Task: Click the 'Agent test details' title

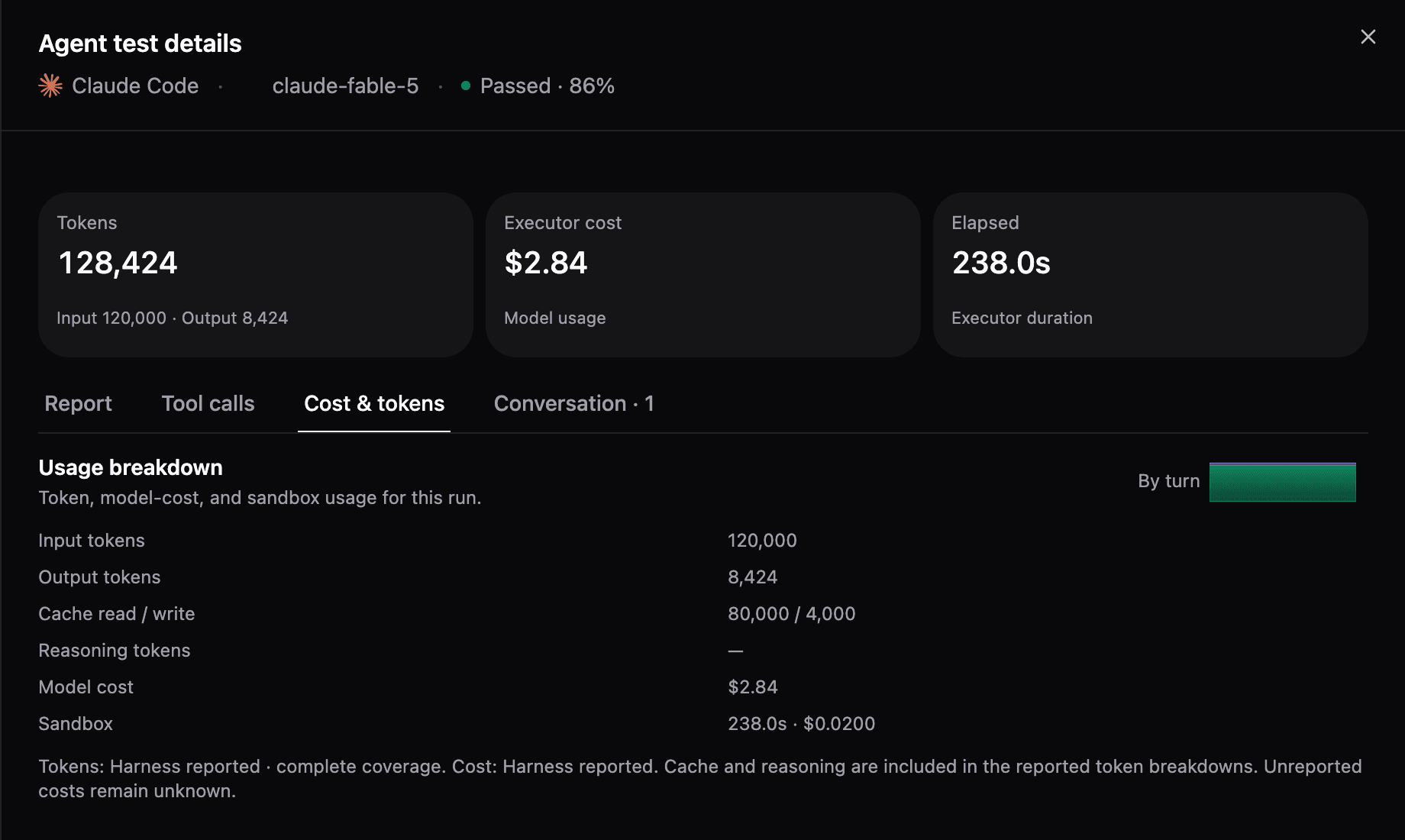Action: point(140,44)
